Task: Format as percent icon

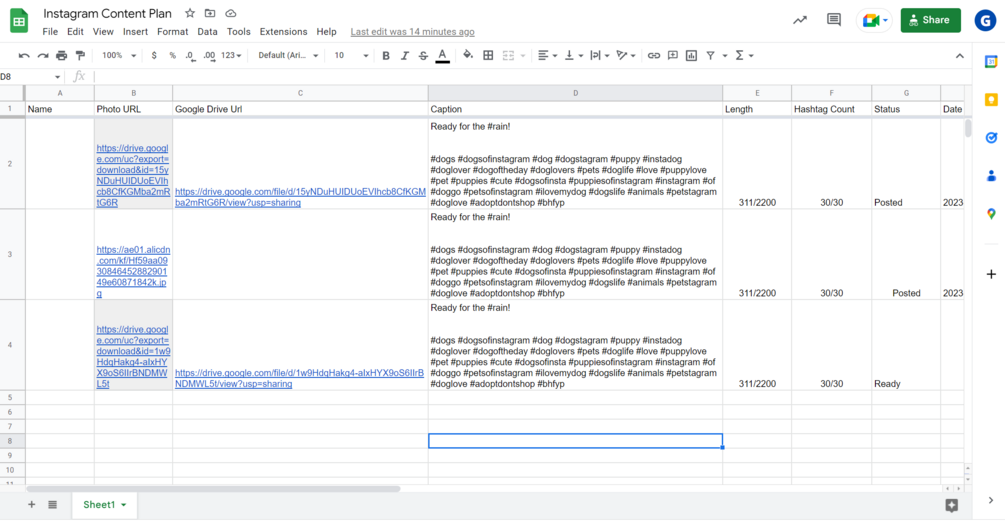Action: click(172, 56)
